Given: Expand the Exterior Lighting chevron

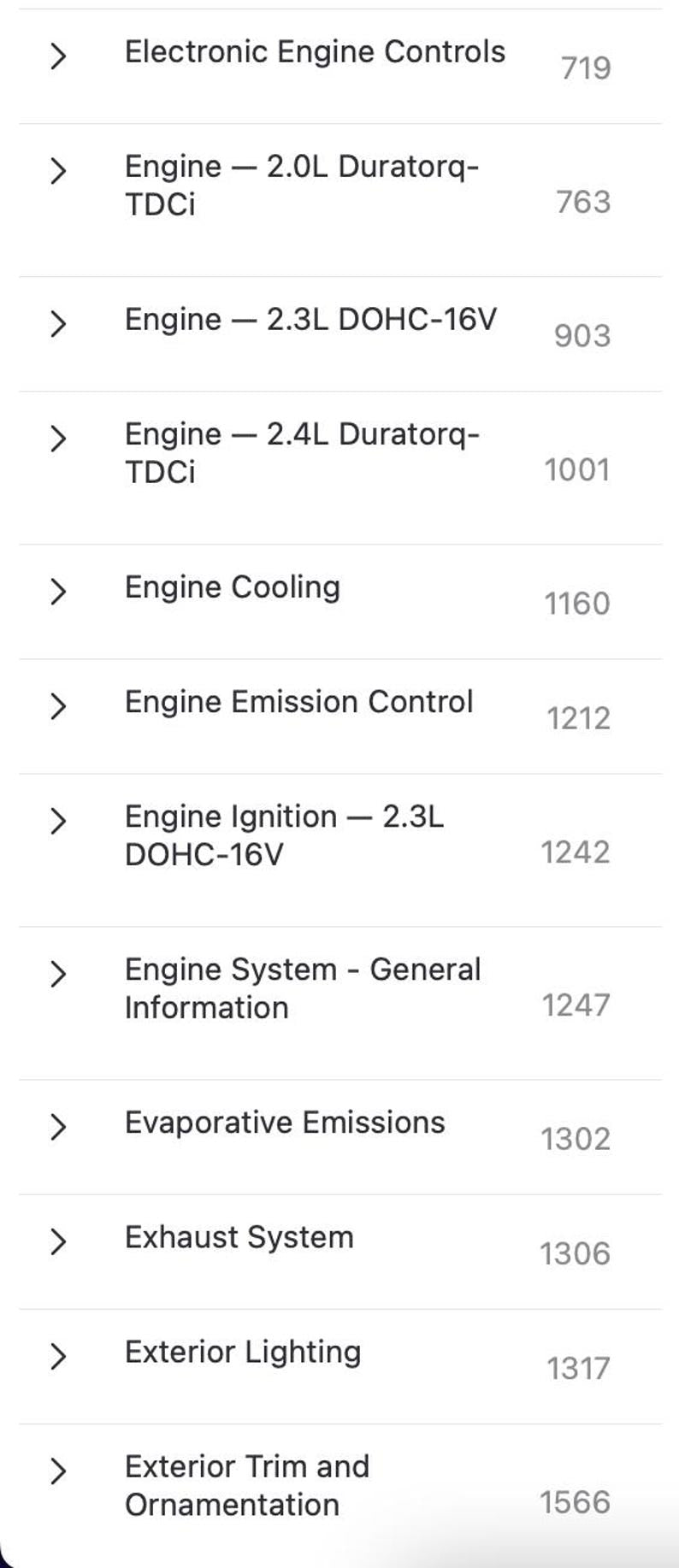Looking at the screenshot, I should (57, 1356).
